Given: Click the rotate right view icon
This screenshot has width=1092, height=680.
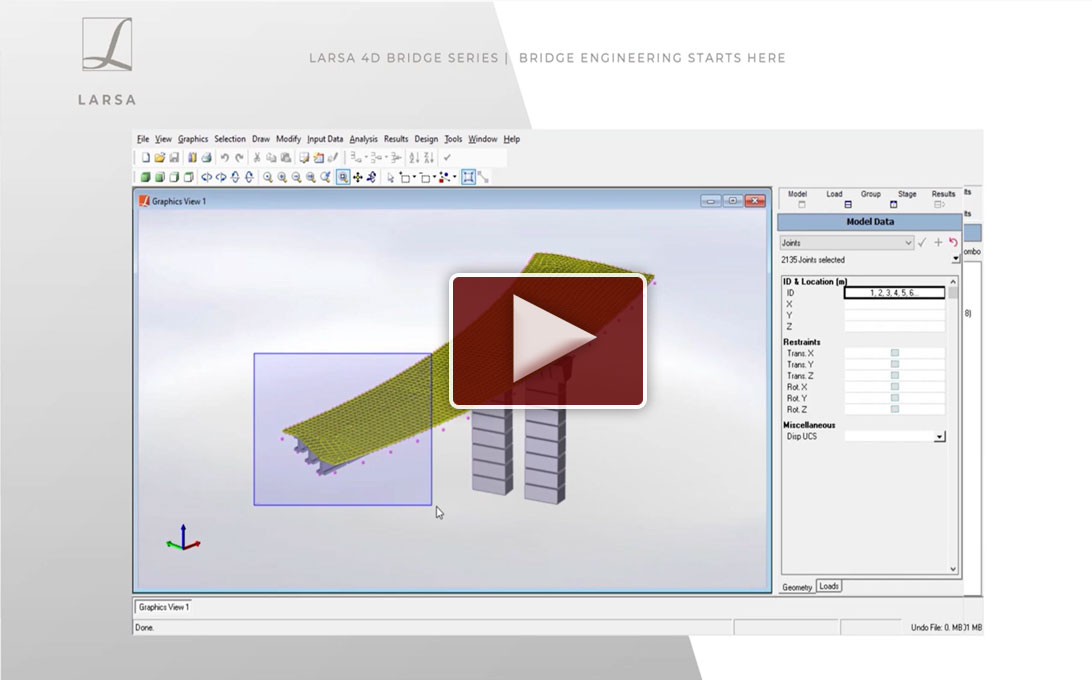Looking at the screenshot, I should (221, 178).
